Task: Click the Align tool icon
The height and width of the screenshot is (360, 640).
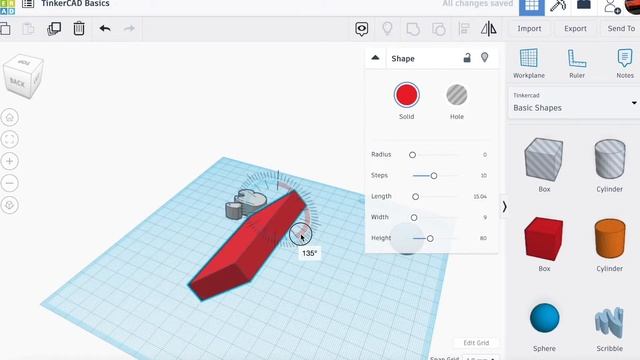Action: pos(464,29)
